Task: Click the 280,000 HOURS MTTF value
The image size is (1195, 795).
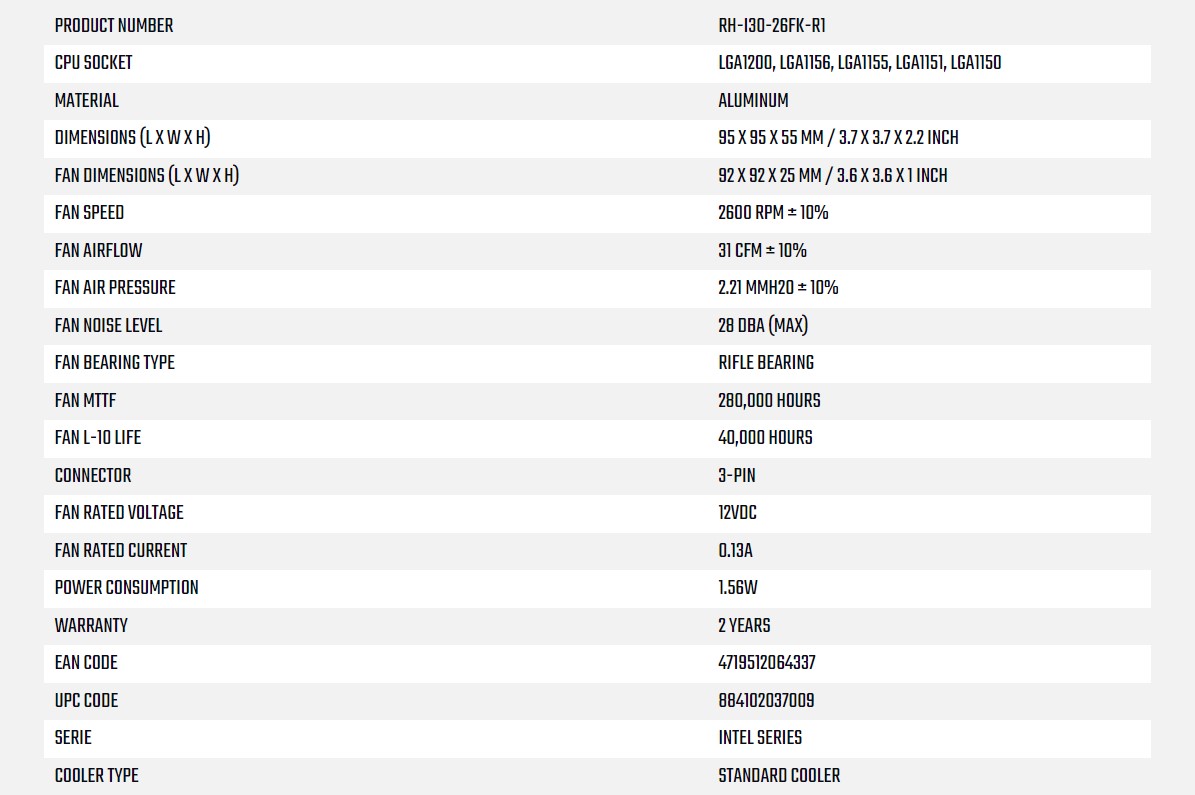Action: 769,401
